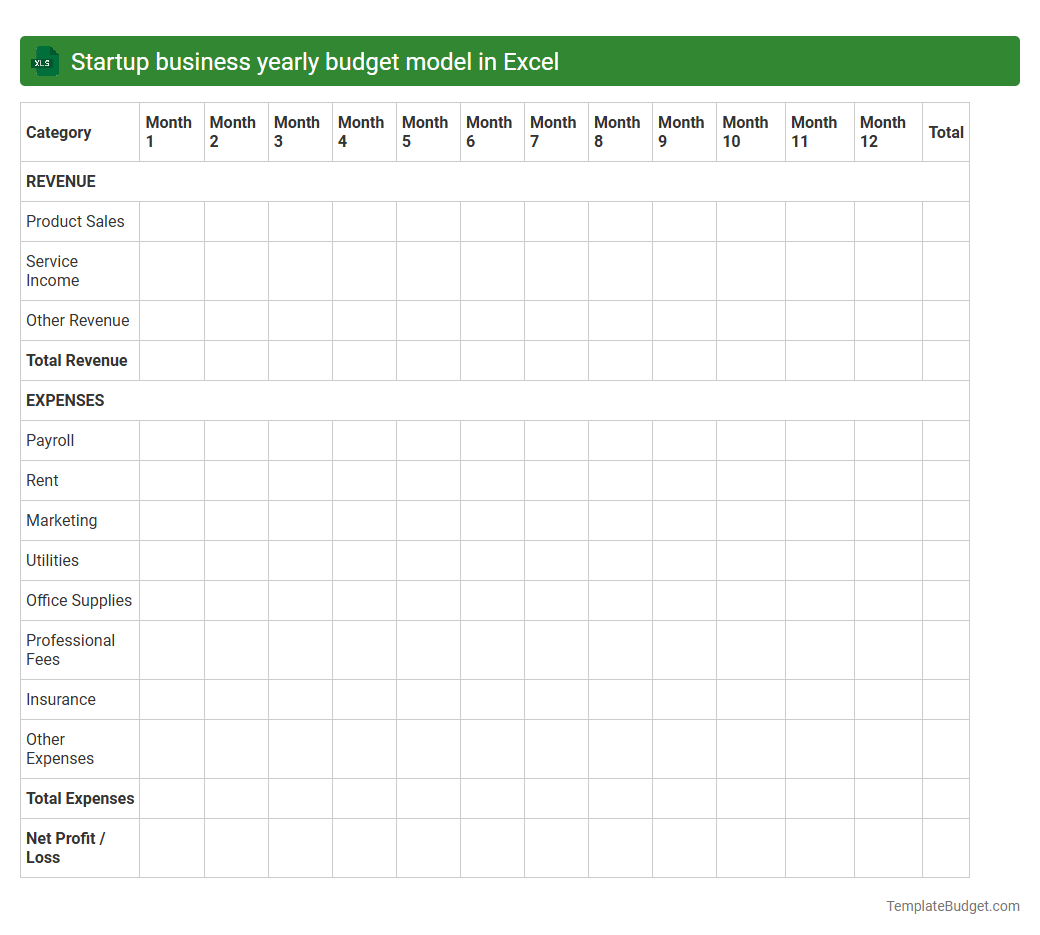Click the Product Sales row label
This screenshot has height=935, width=1040.
pyautogui.click(x=75, y=221)
